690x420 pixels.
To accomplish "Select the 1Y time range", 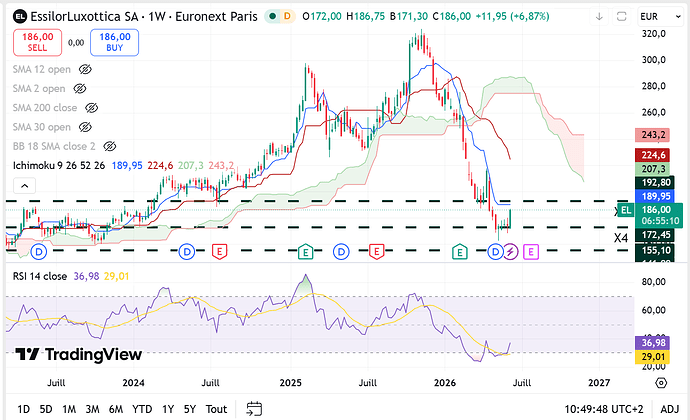I will tap(168, 409).
